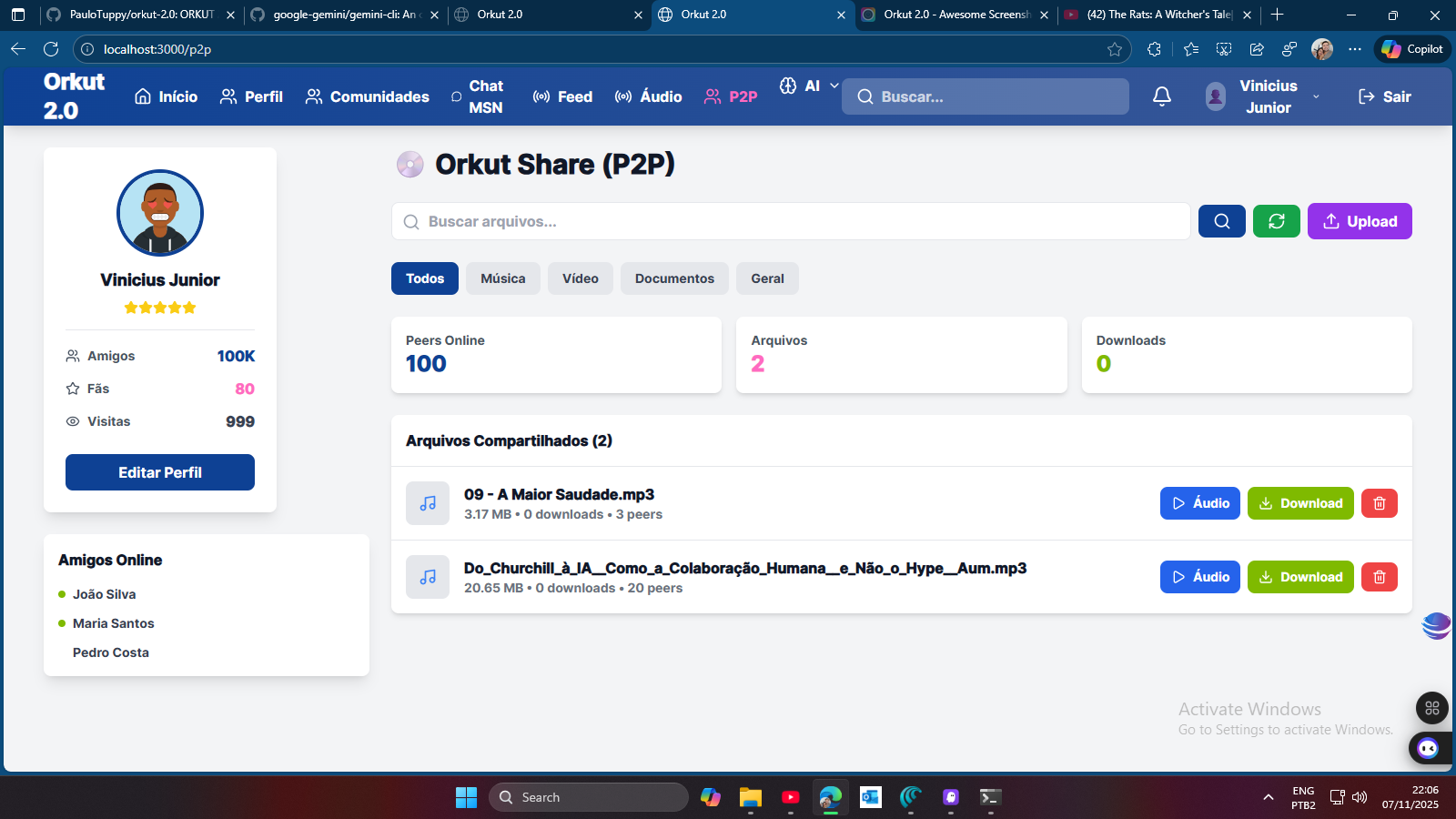Switch to the Documentos filter tab

coord(674,278)
